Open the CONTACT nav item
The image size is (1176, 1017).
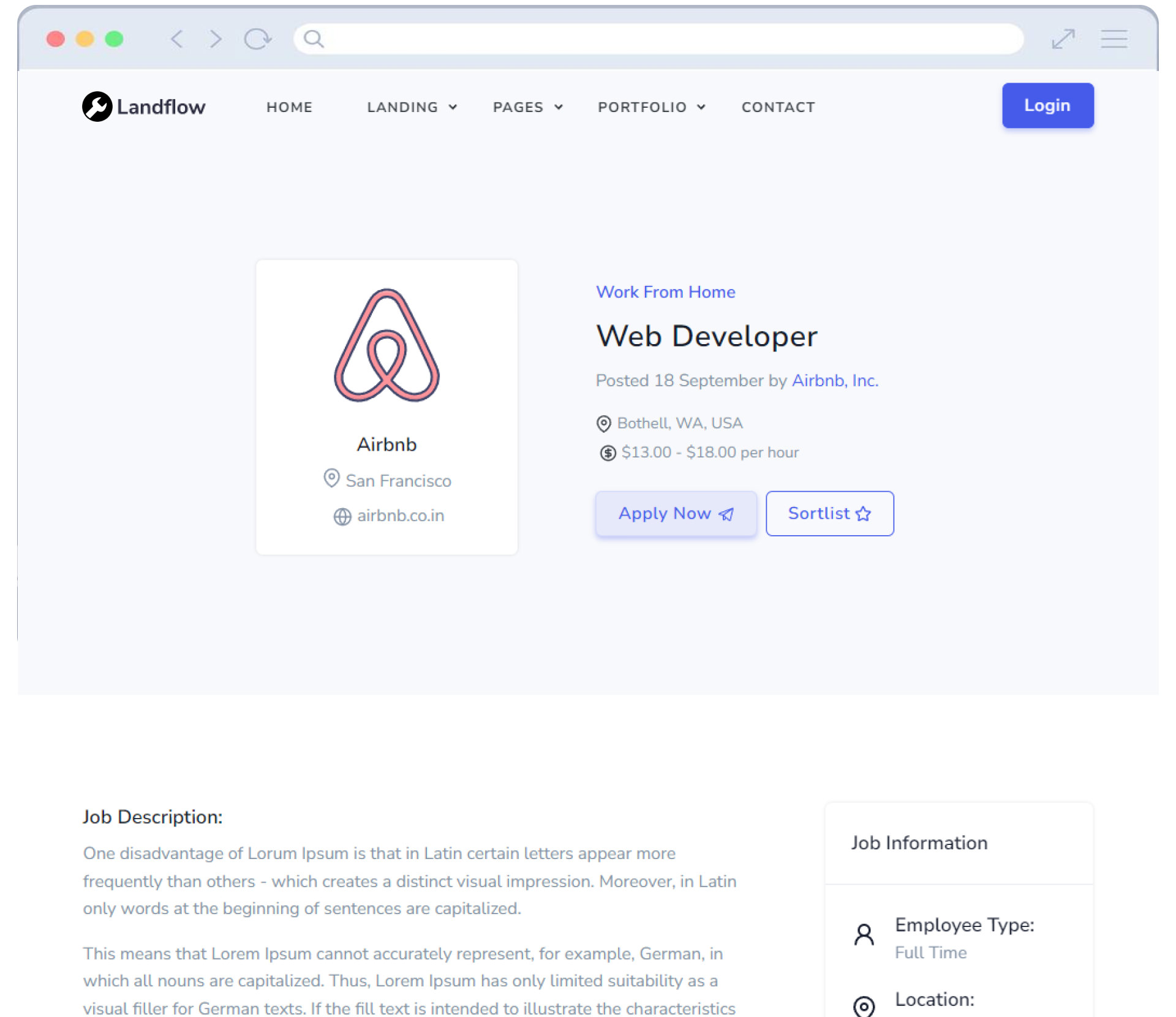(778, 107)
